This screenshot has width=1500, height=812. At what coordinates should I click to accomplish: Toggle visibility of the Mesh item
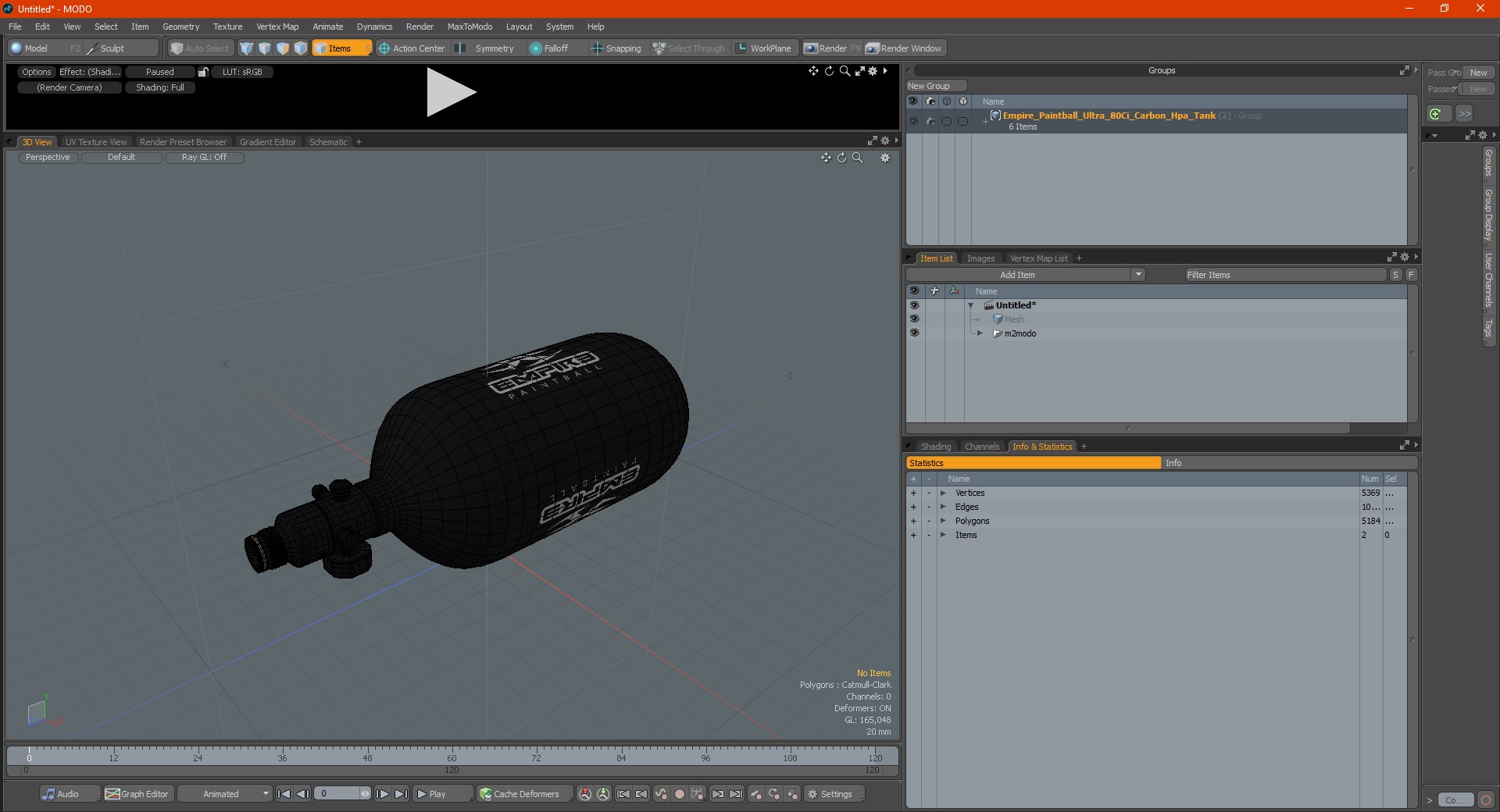click(914, 319)
